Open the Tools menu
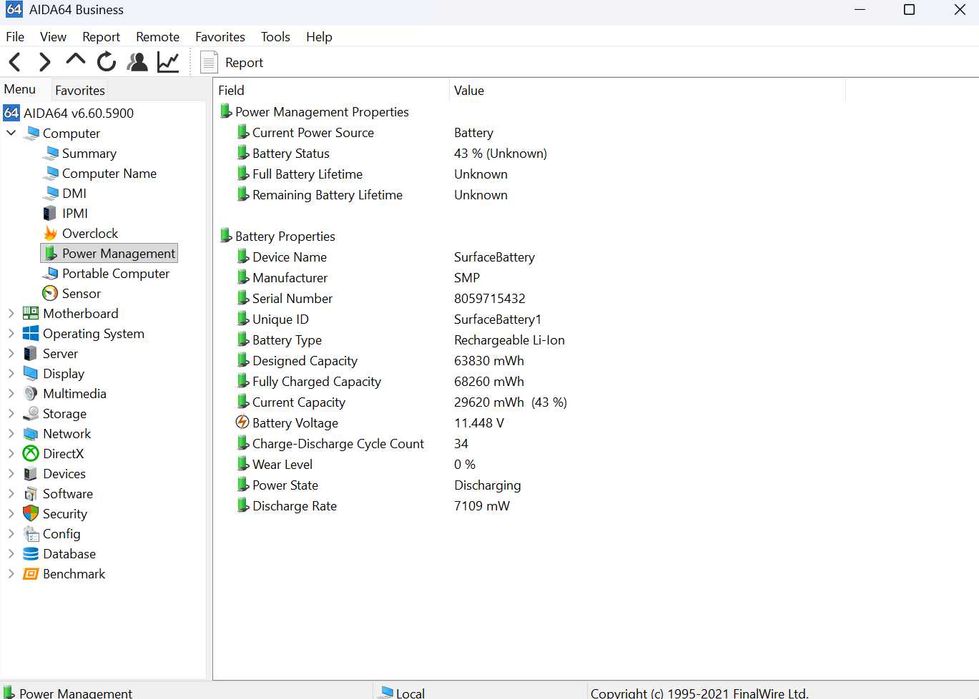 tap(275, 37)
